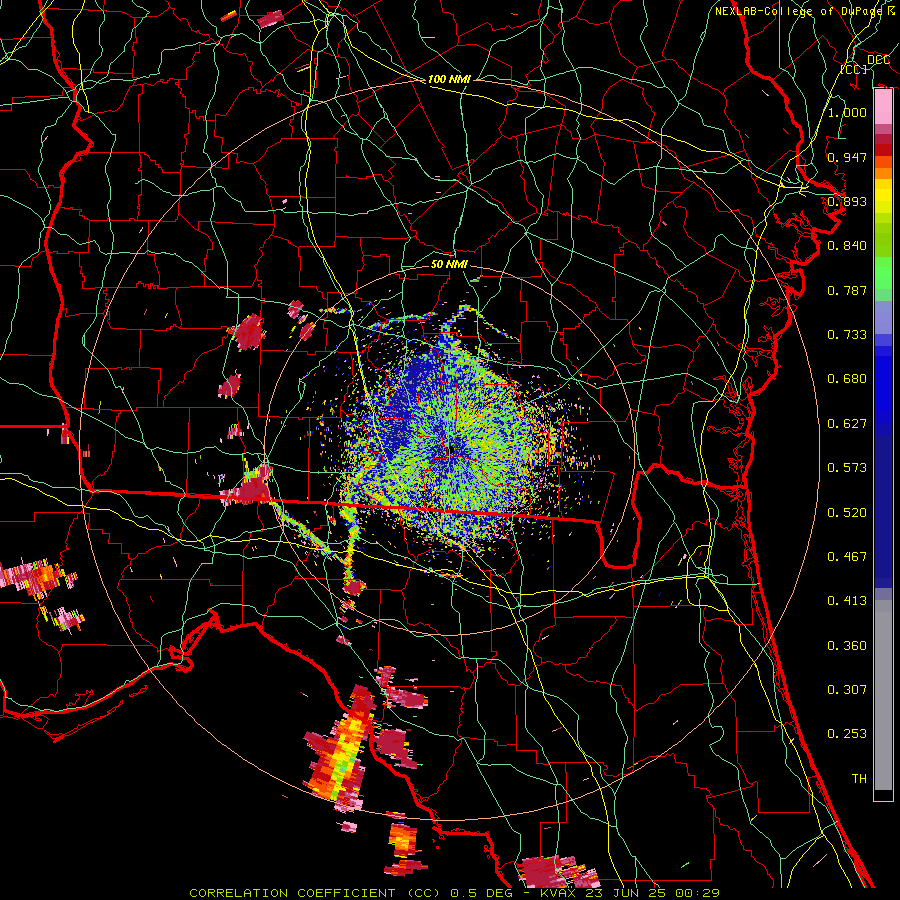Pick the light pink swatch beside 1.000

click(883, 107)
